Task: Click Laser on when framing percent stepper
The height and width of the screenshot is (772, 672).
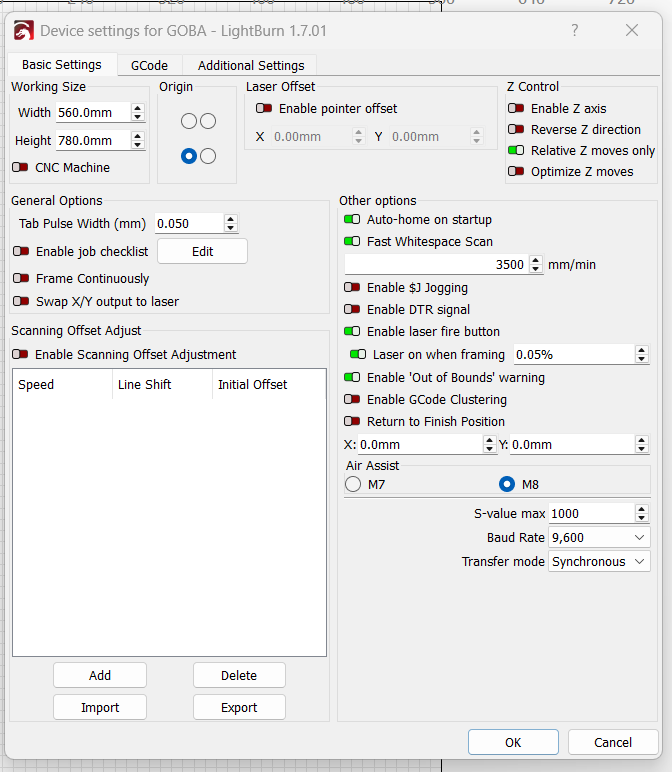Action: click(x=641, y=354)
